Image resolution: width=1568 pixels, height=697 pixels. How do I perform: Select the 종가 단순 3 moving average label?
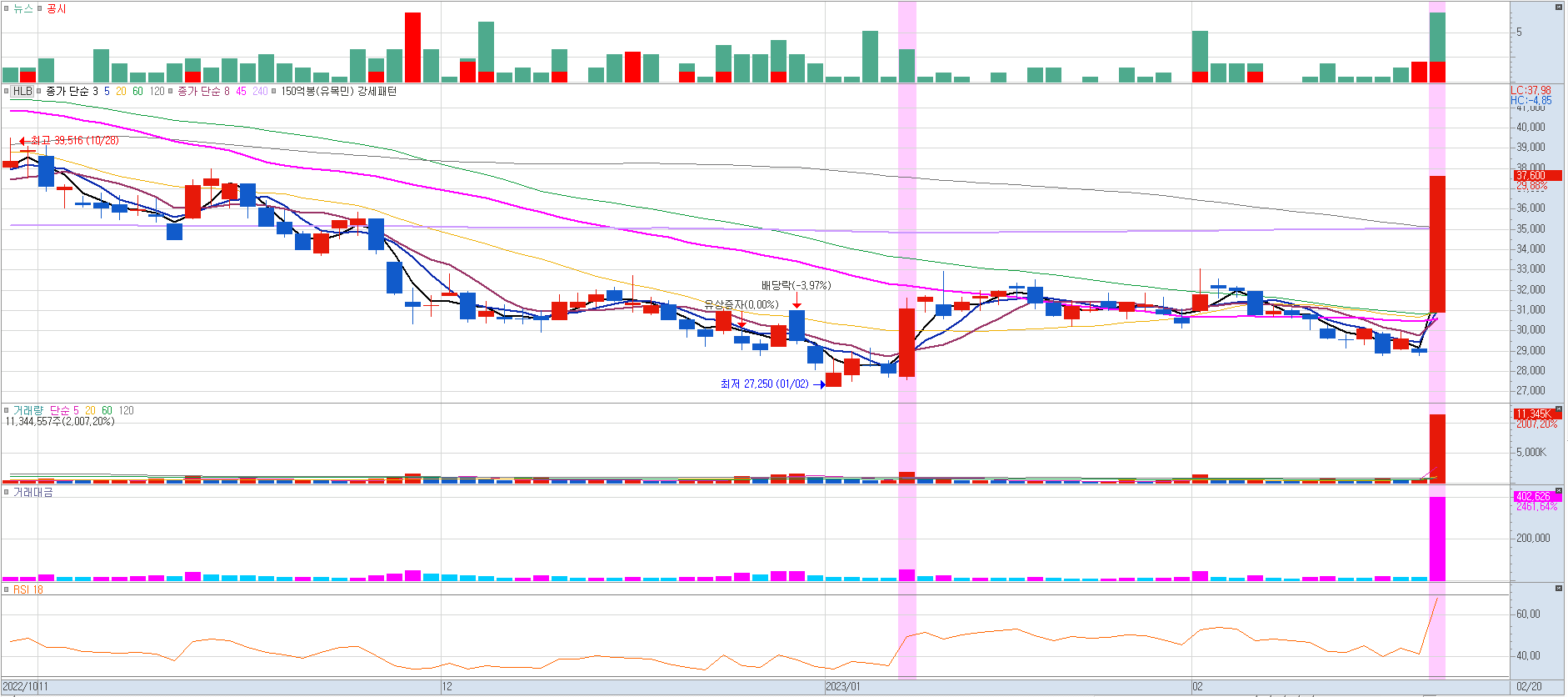72,91
